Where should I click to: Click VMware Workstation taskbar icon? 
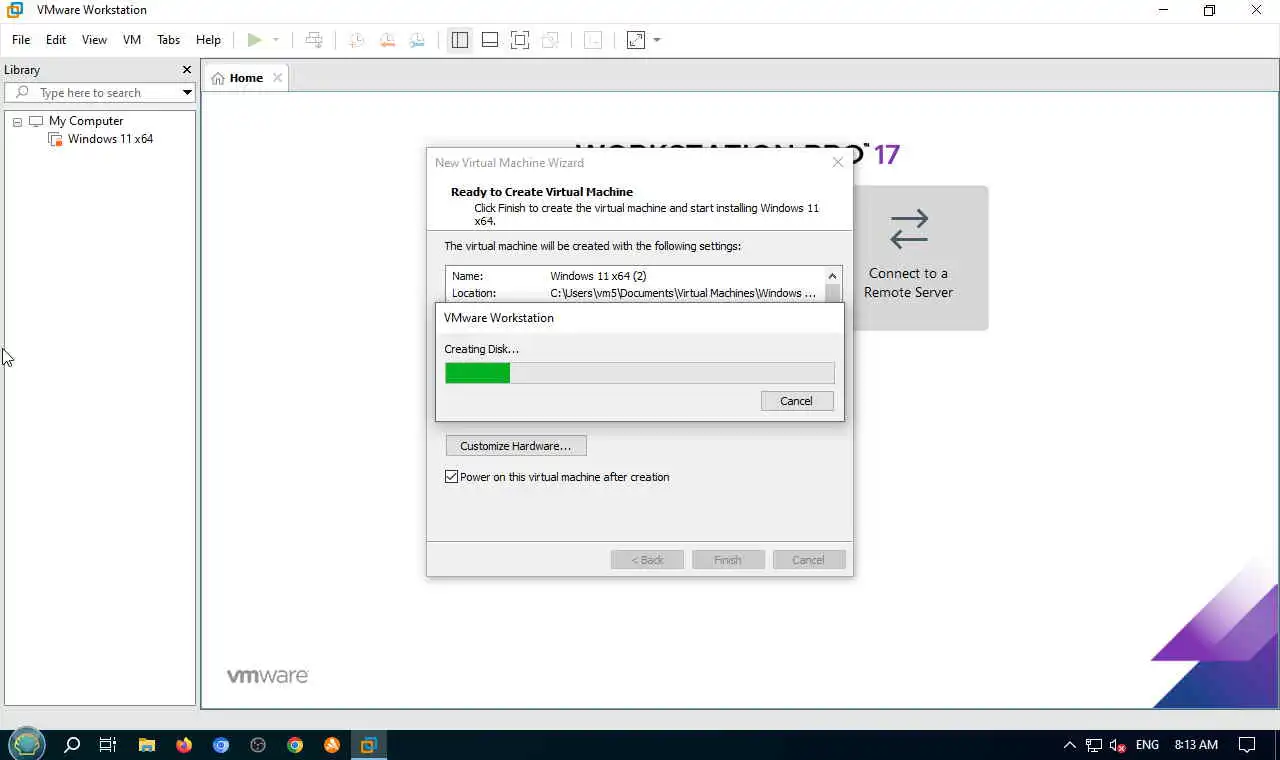click(x=368, y=745)
